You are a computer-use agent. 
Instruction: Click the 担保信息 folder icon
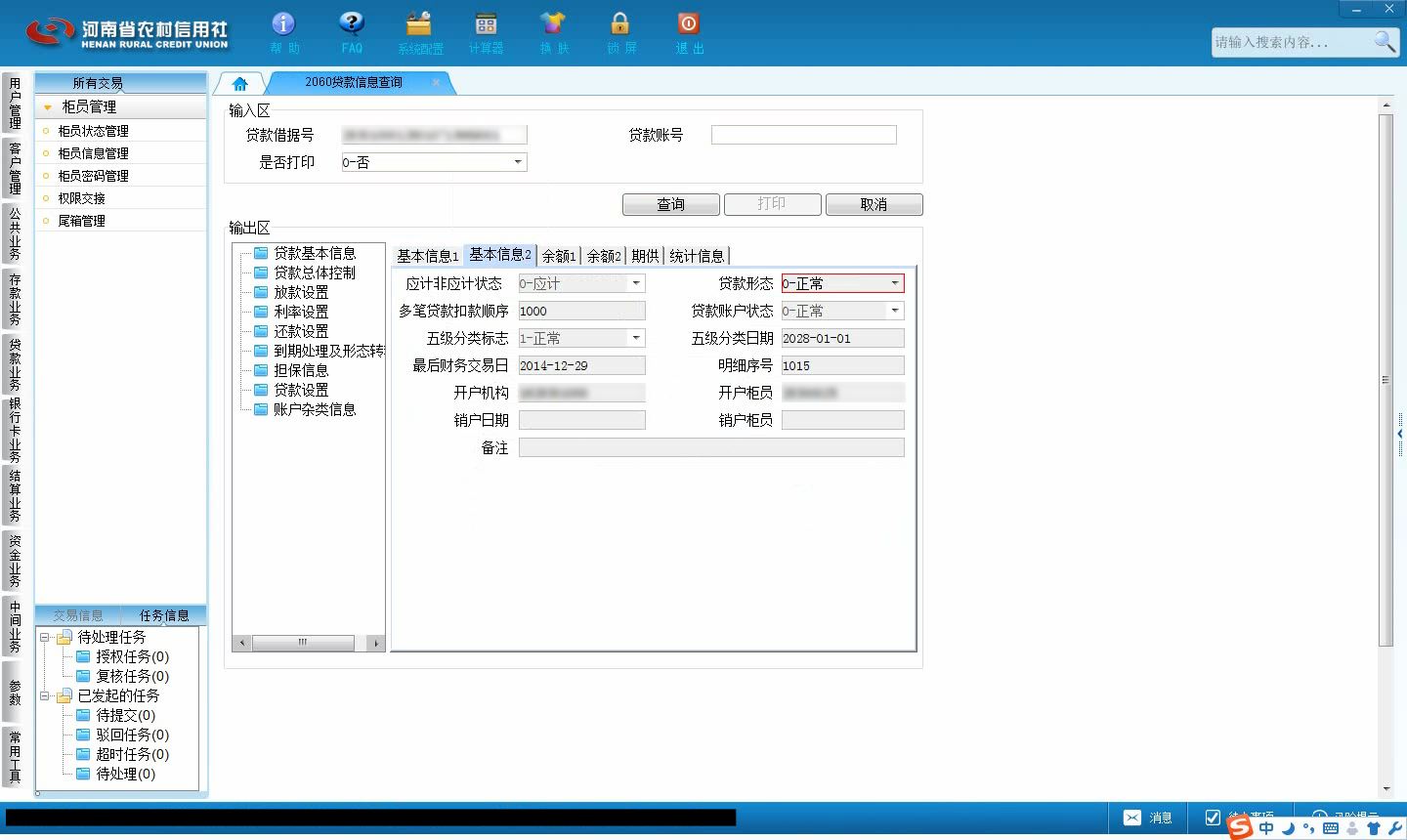(261, 370)
